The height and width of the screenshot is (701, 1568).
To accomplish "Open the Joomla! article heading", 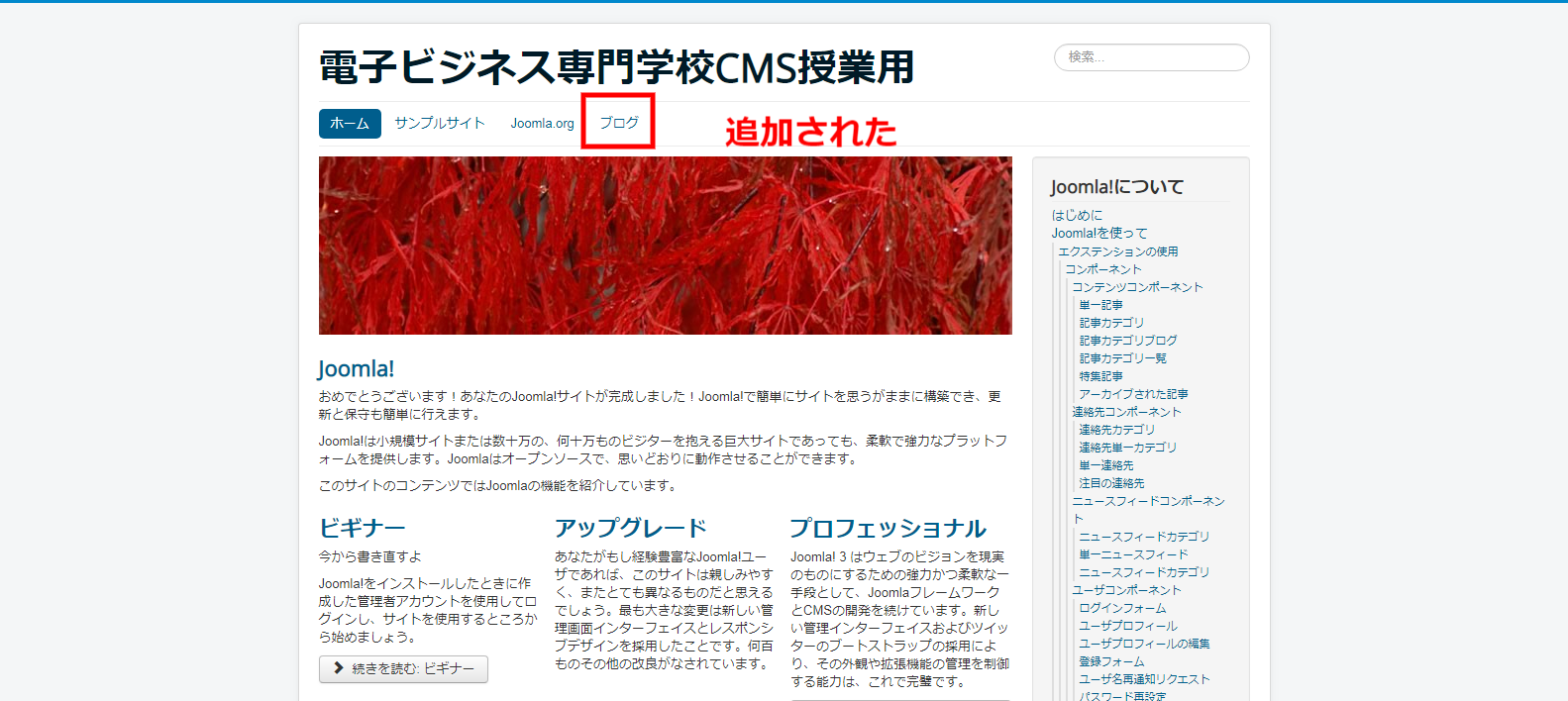I will 357,368.
